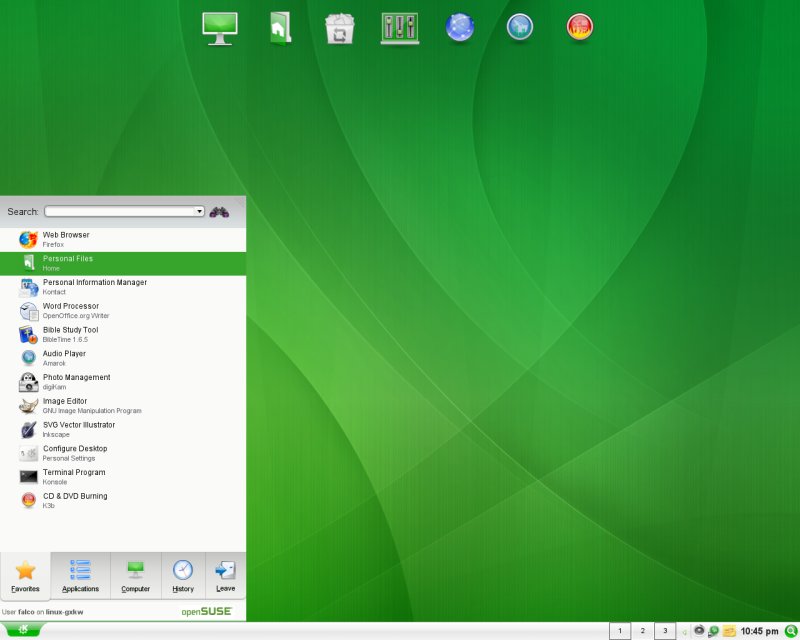Click the 'Photo Management' label
Screen dimensions: 800x640
77,377
